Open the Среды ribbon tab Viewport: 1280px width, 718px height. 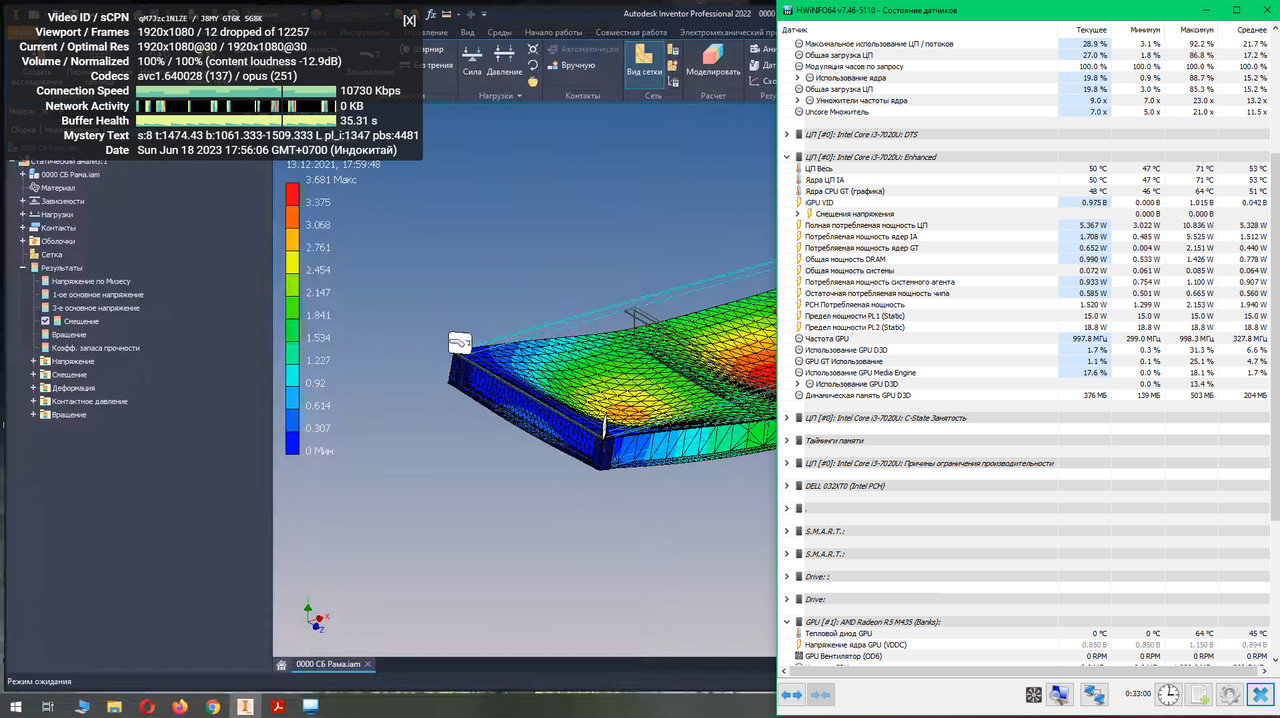point(500,32)
